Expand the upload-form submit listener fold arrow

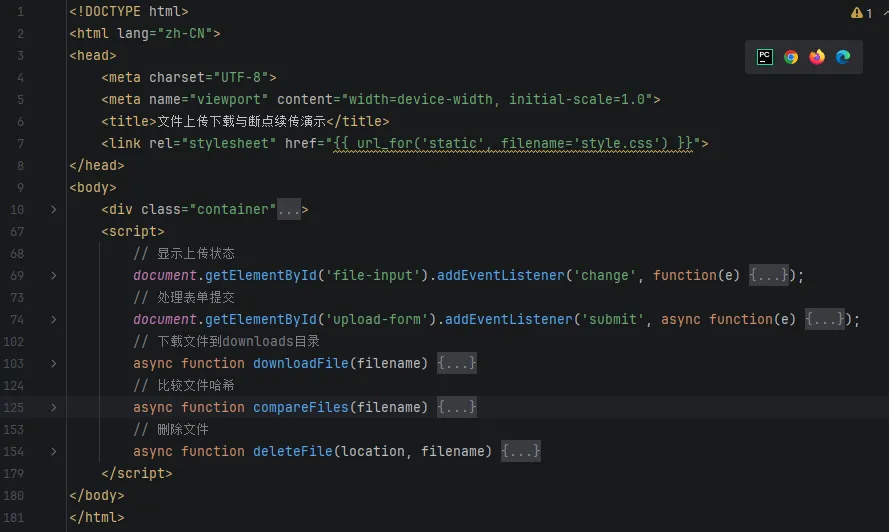53,319
